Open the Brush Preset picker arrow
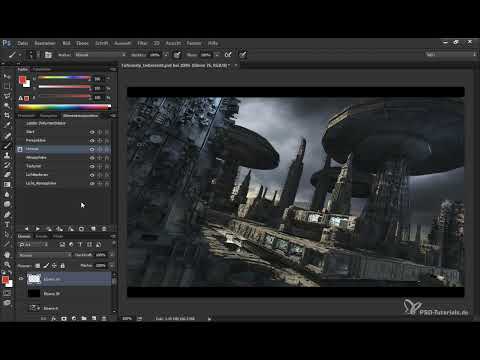 tap(38, 55)
